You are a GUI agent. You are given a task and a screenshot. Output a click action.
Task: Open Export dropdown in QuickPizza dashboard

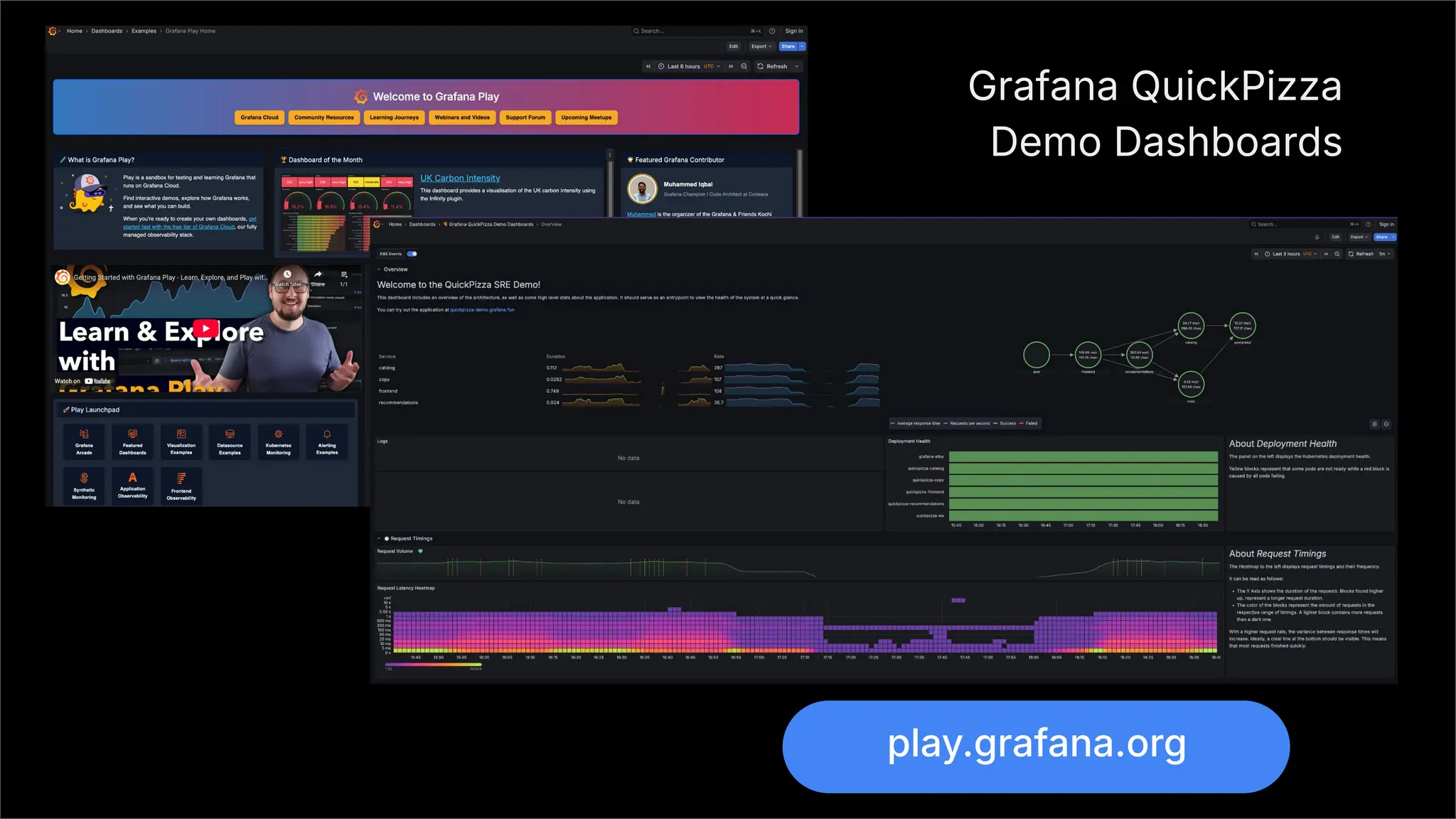tap(1359, 237)
